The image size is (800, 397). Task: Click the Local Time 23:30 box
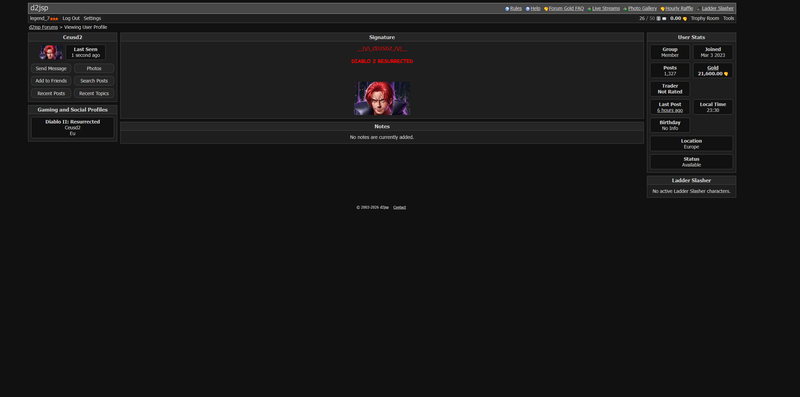[713, 107]
